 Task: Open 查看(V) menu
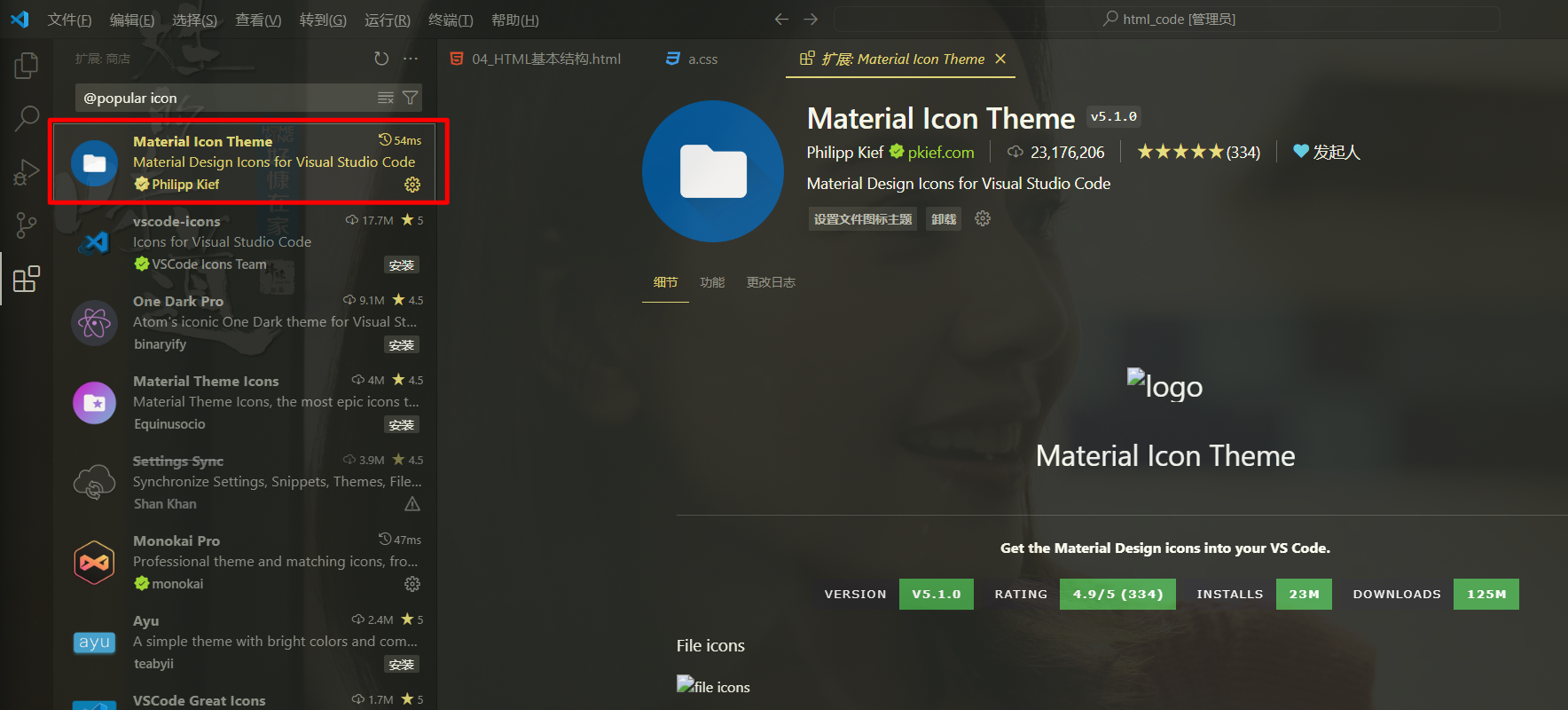tap(258, 20)
